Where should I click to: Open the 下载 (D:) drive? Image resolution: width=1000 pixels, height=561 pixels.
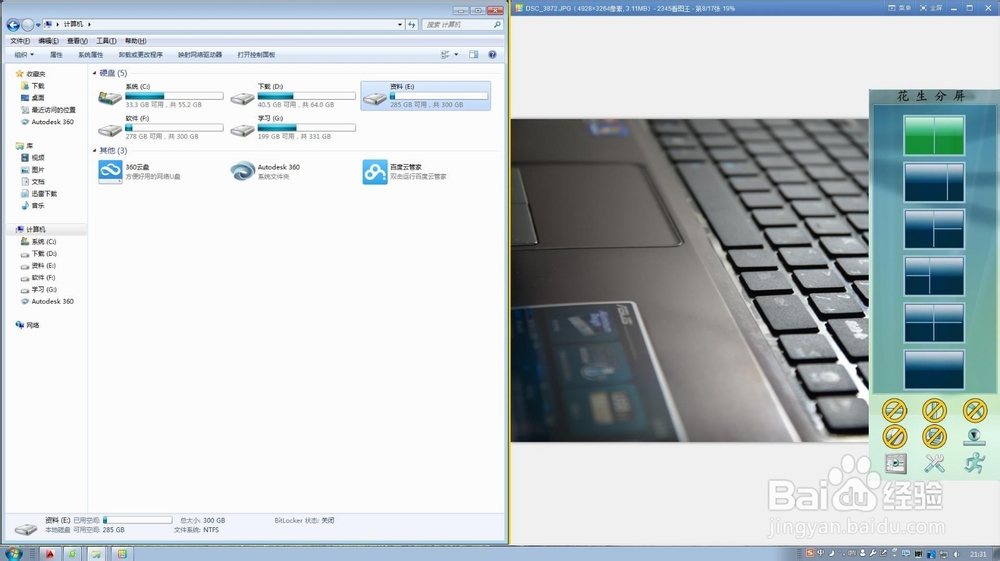tap(293, 96)
